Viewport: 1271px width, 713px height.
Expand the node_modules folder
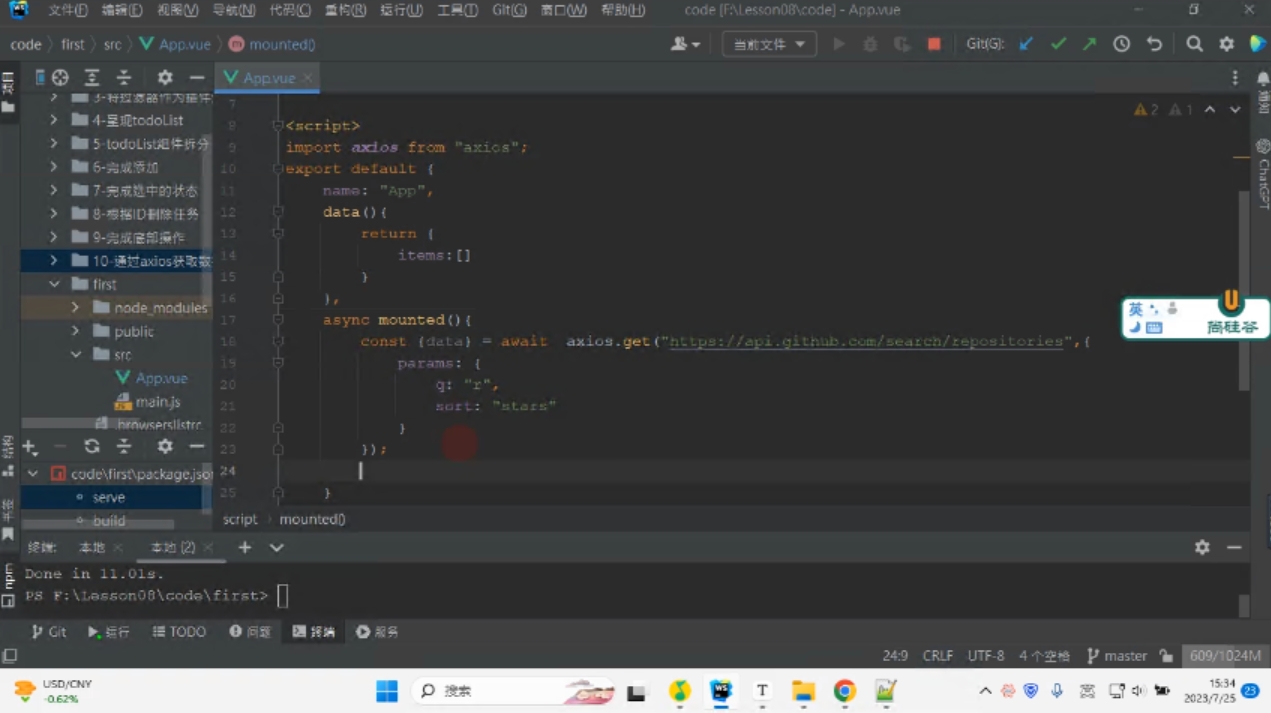point(76,307)
